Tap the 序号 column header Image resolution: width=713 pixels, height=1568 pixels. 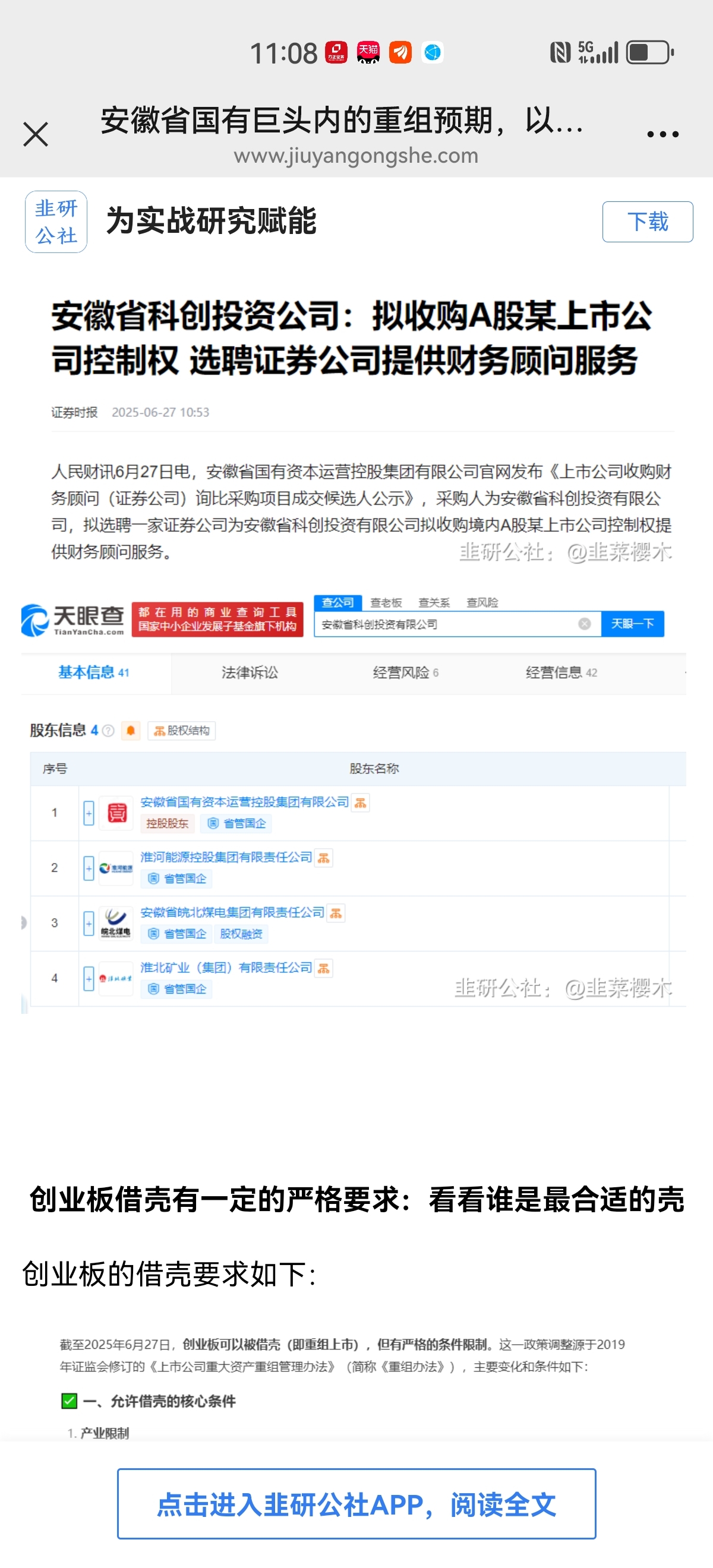(x=55, y=769)
